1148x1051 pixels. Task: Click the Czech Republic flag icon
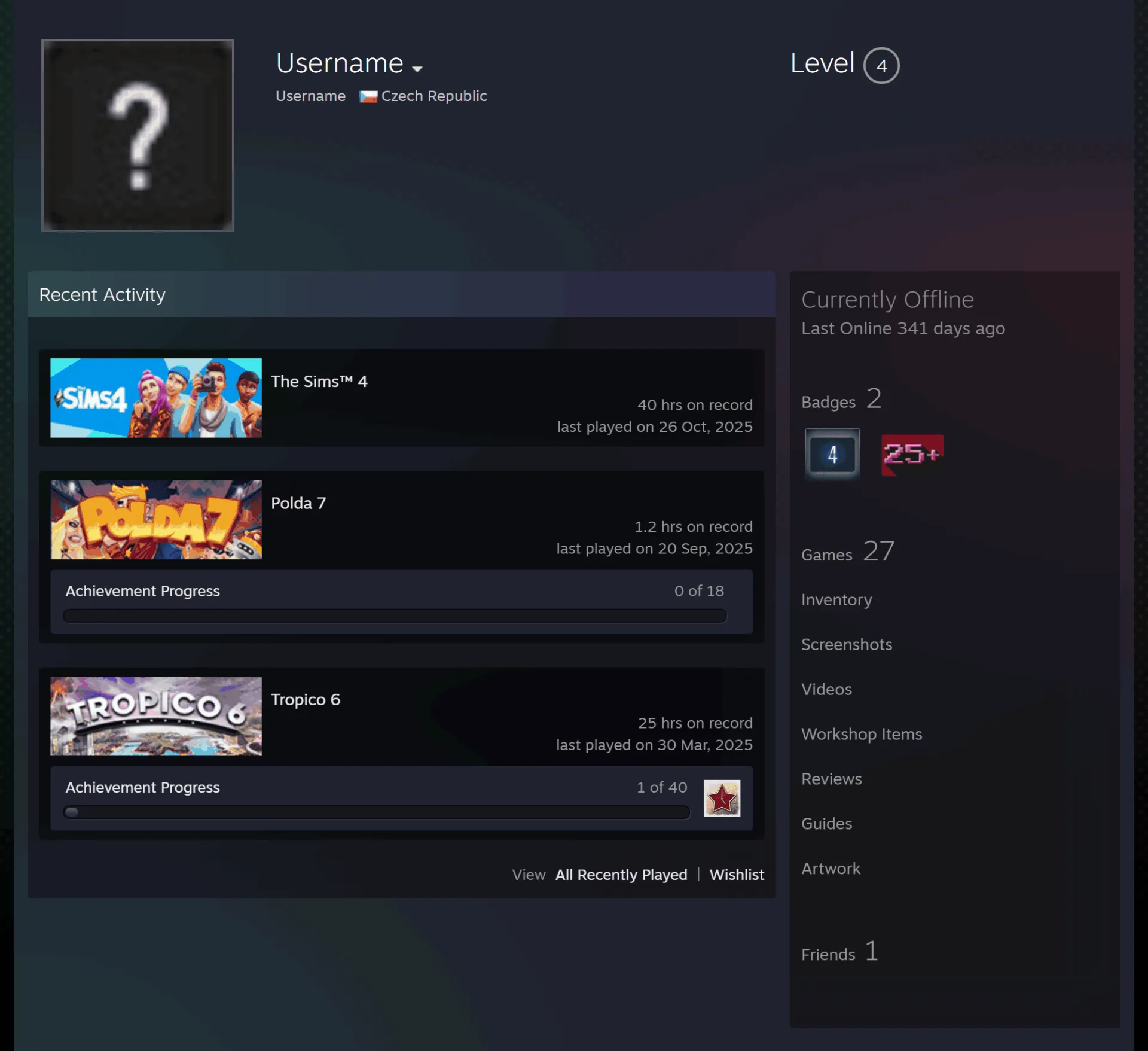pos(368,96)
